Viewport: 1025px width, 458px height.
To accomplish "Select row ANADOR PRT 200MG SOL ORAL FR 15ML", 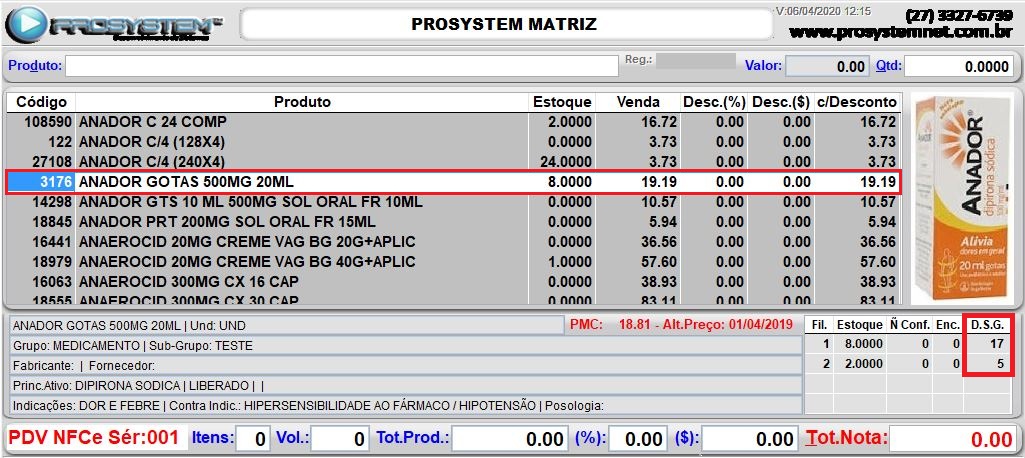I will pos(452,221).
